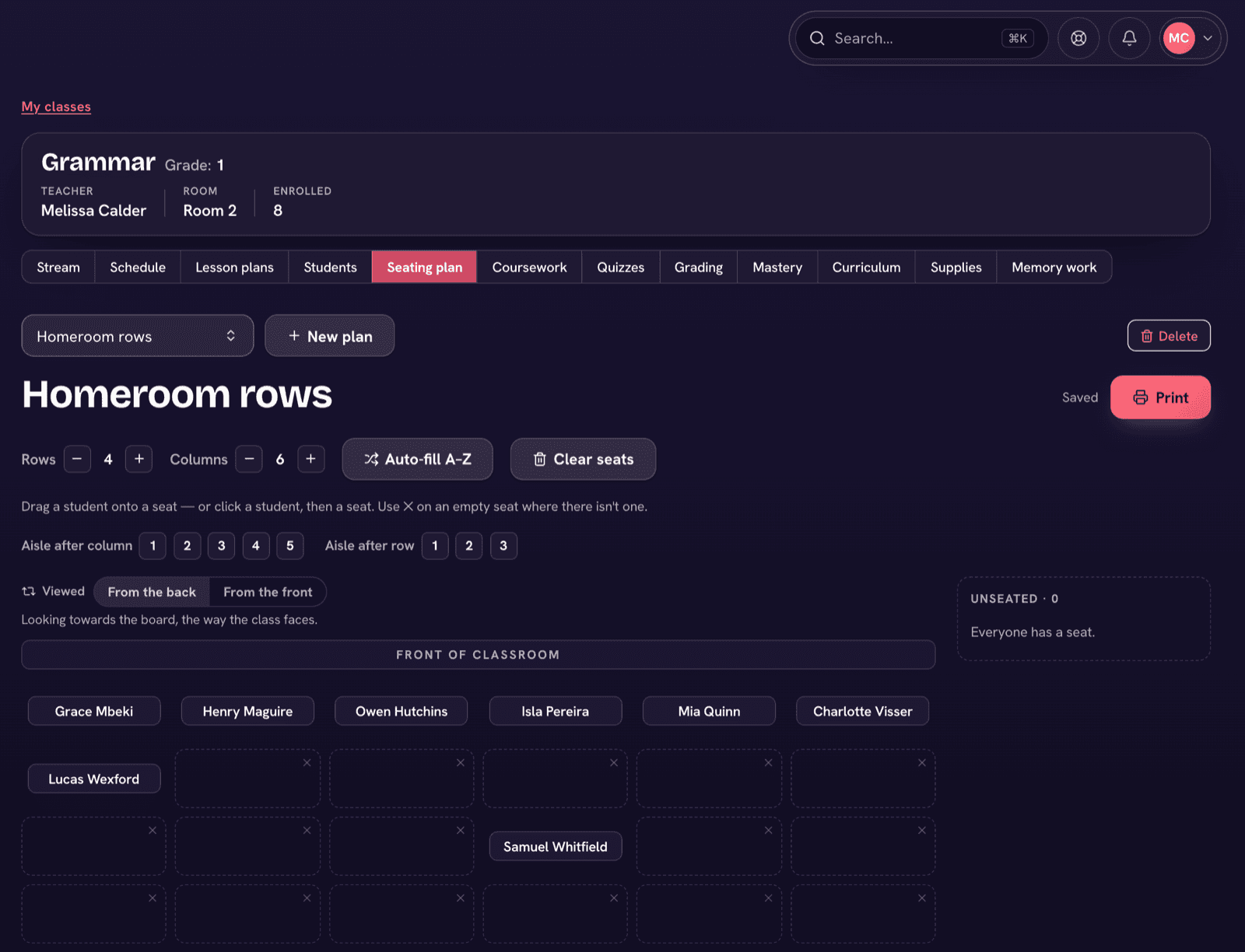Toggle aisle after row 2
Viewport: 1245px width, 952px height.
(x=469, y=545)
